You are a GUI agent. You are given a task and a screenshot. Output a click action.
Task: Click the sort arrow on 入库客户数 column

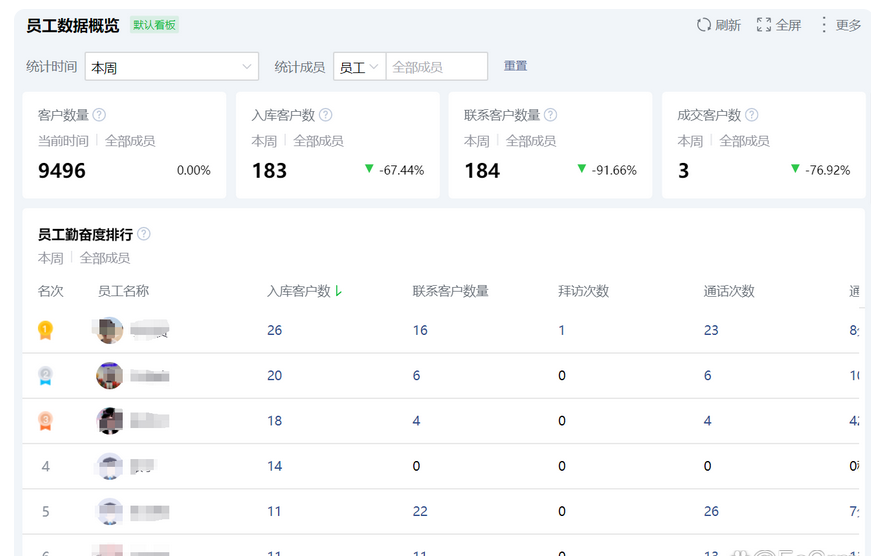[x=339, y=291]
